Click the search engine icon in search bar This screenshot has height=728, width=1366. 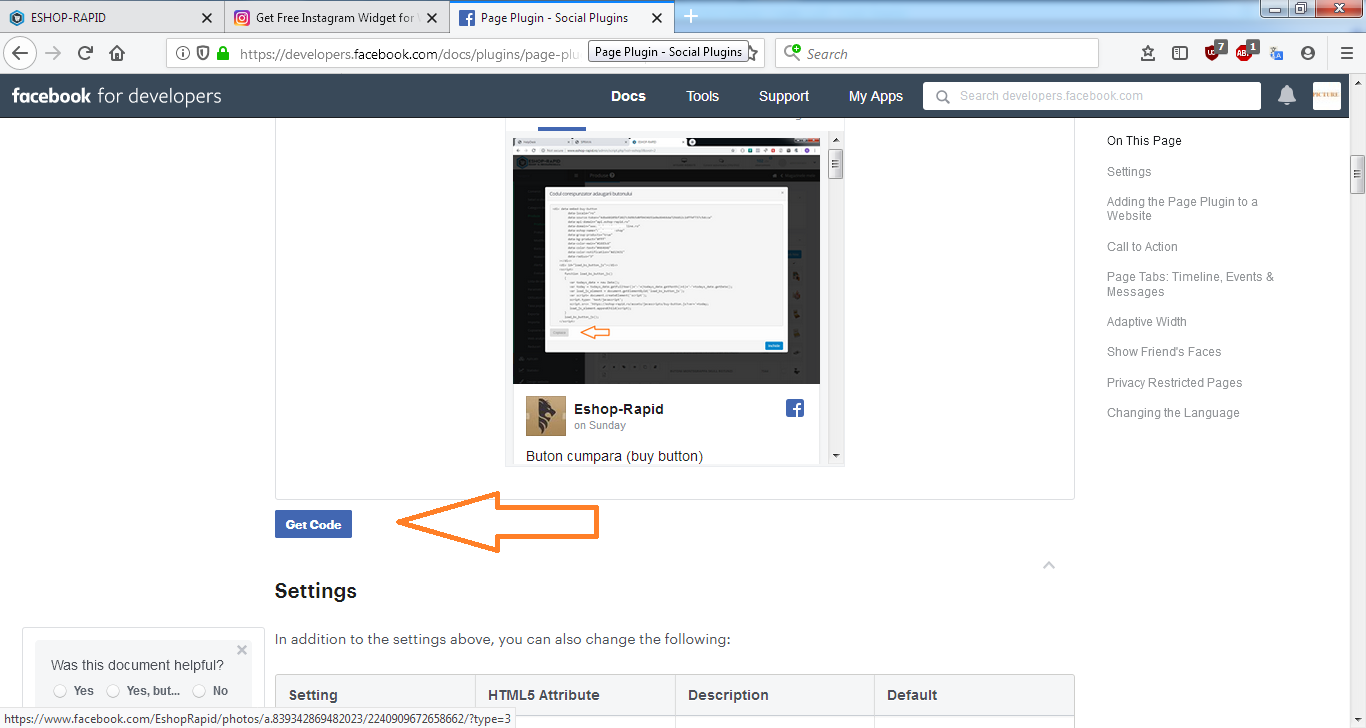click(794, 53)
